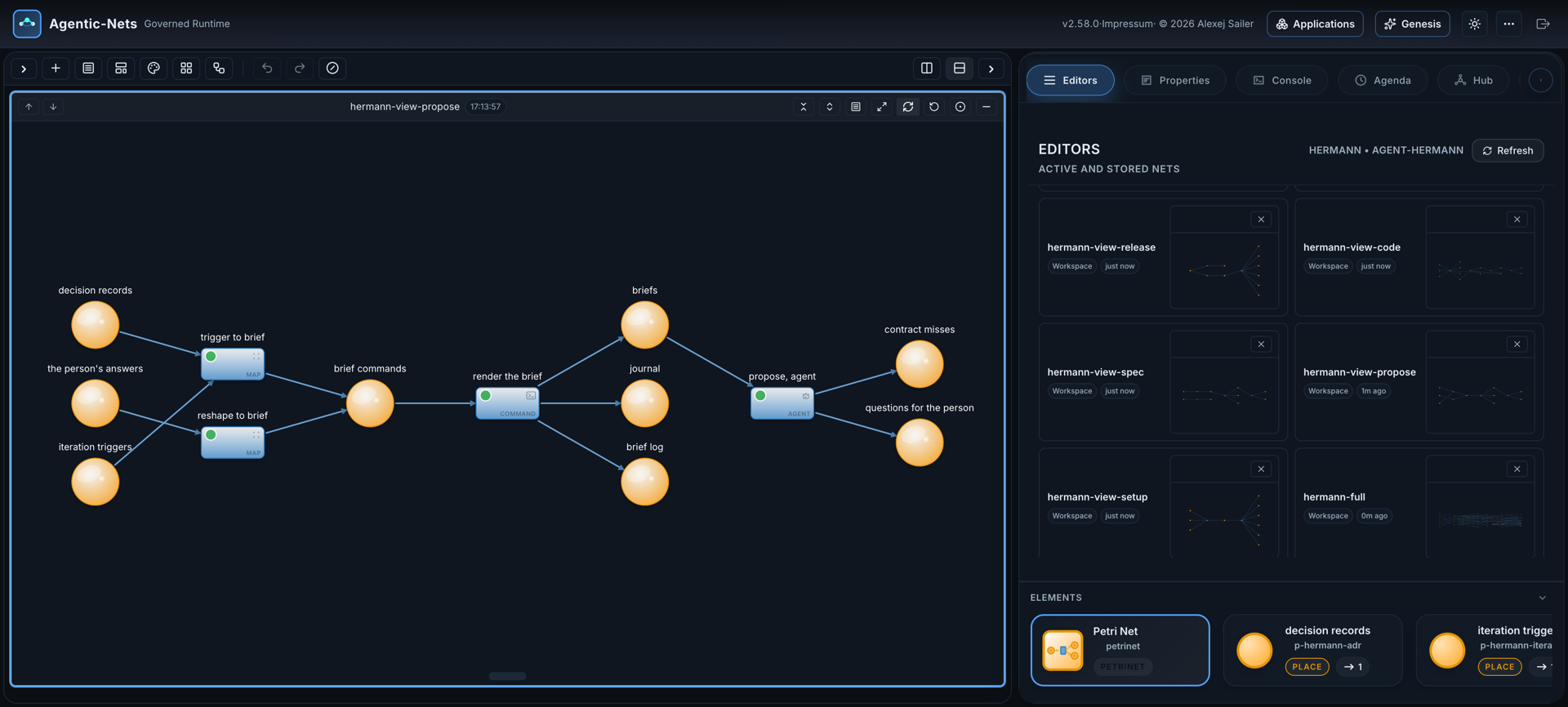
Task: Select the 'brief commands' place node
Action: 370,403
